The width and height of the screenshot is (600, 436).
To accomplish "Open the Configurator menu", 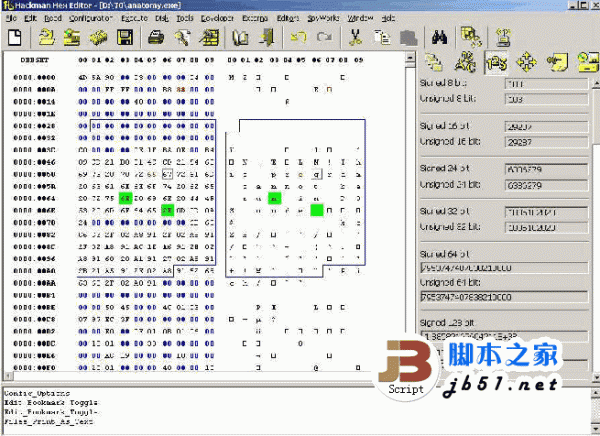I will tap(91, 18).
